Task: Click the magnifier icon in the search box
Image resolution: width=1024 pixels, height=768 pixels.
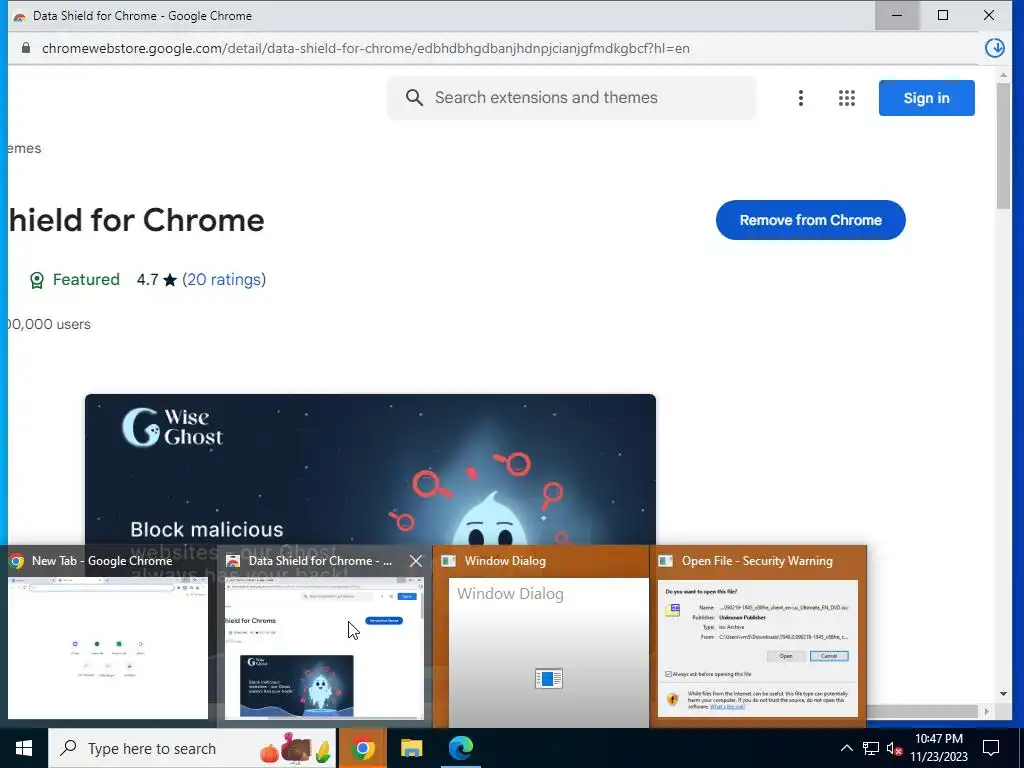Action: click(414, 98)
